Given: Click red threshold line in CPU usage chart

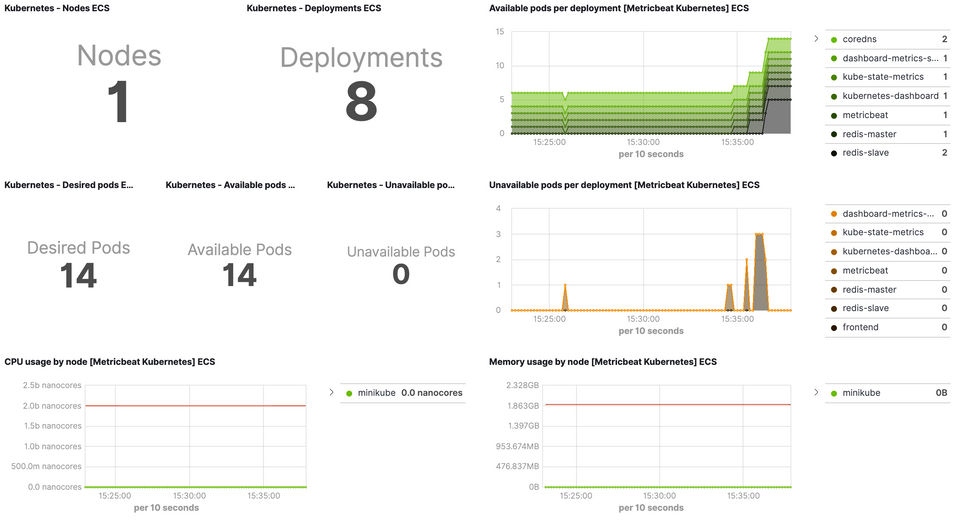Looking at the screenshot, I should [195, 406].
